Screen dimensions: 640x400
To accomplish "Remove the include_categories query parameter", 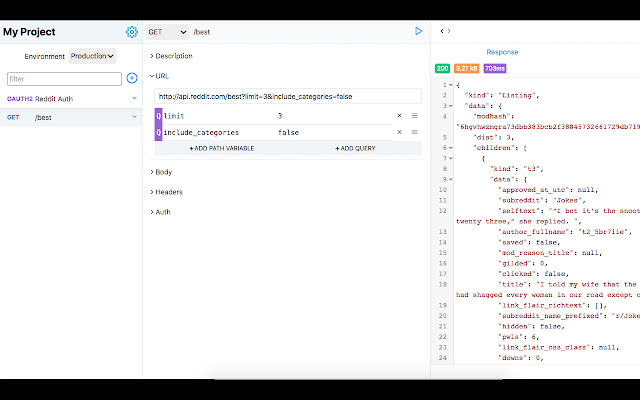I will tap(399, 132).
